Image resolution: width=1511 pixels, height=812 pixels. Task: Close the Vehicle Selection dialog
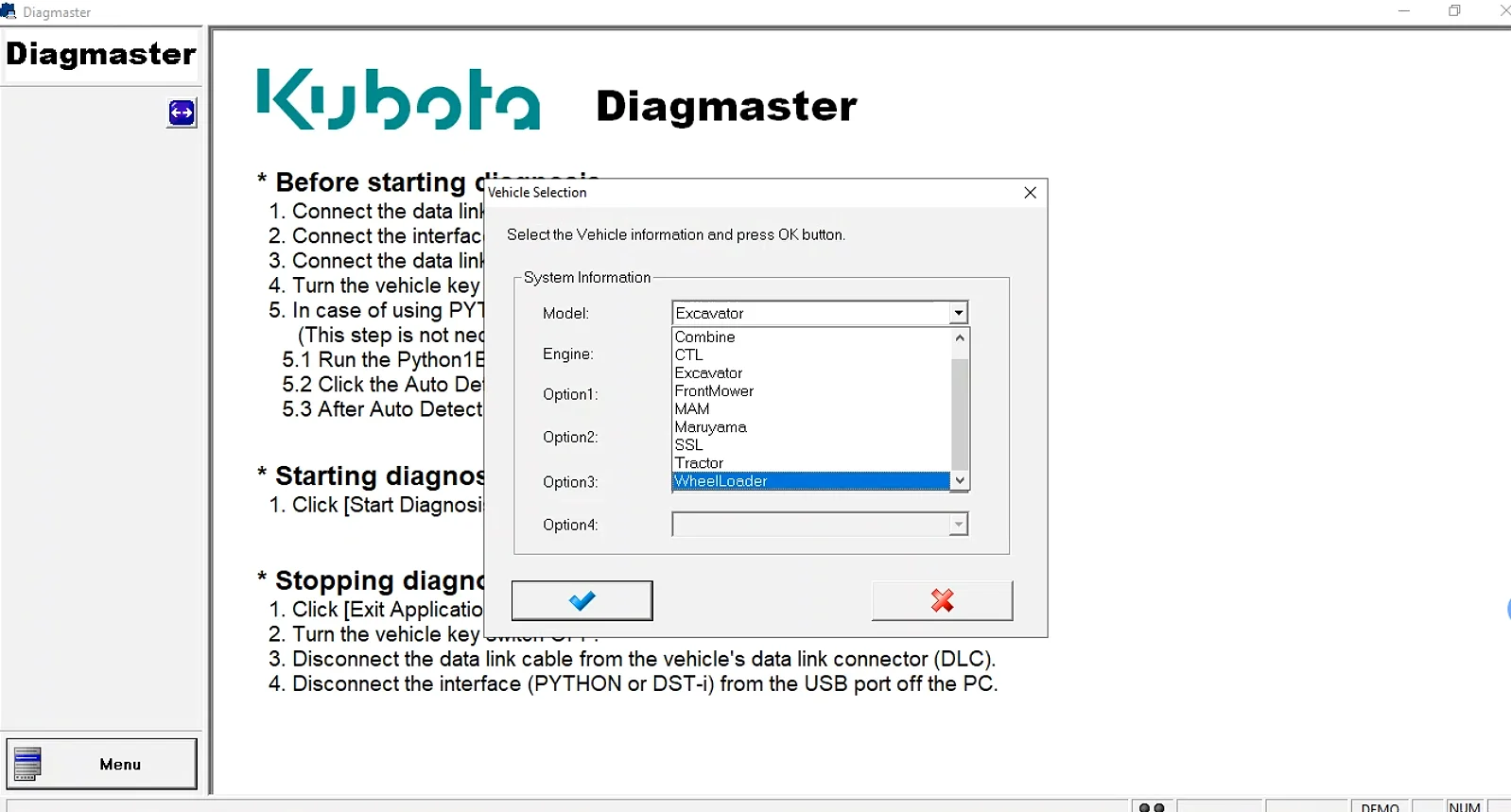tap(1030, 192)
